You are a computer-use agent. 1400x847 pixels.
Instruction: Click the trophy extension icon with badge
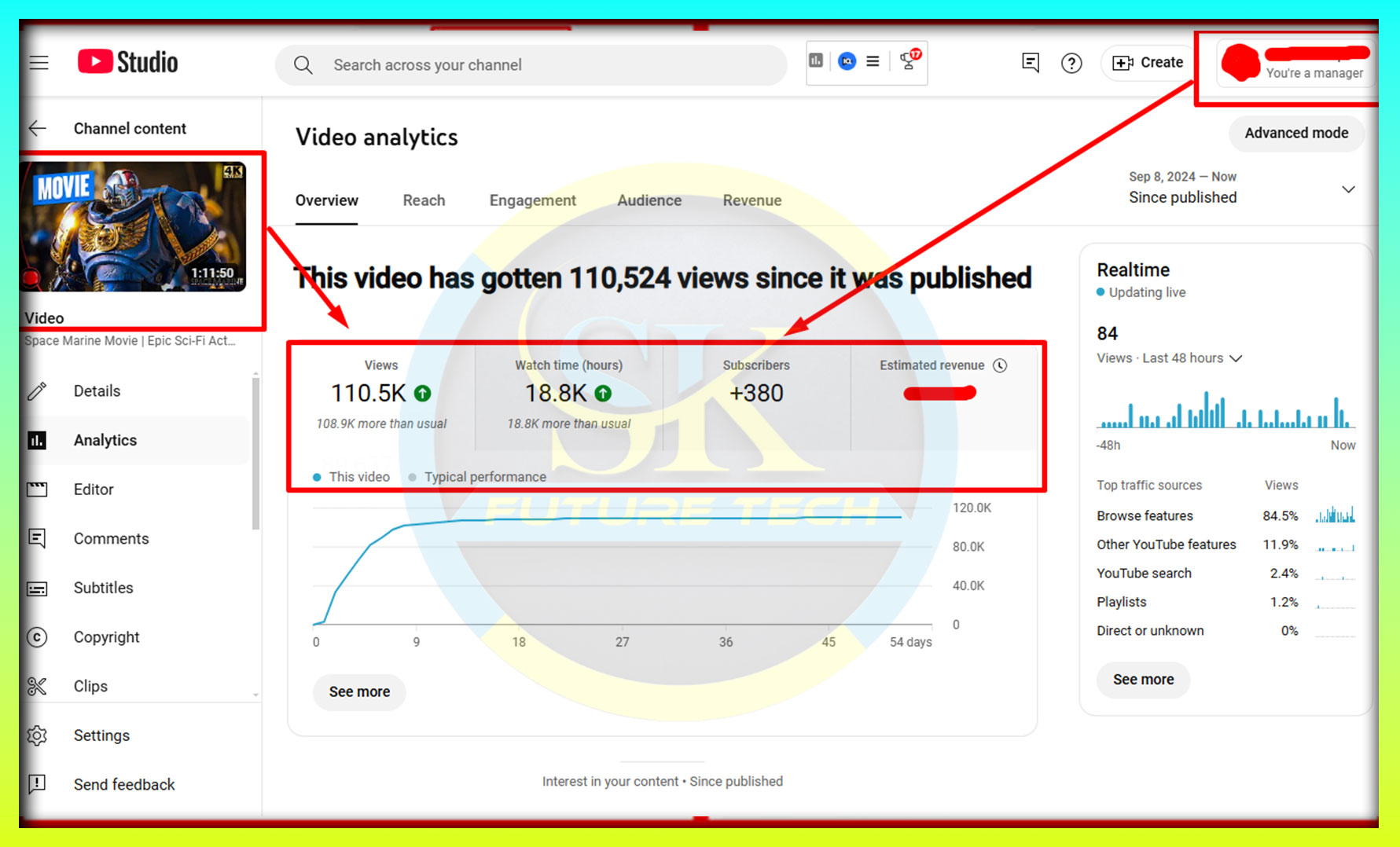pyautogui.click(x=909, y=60)
